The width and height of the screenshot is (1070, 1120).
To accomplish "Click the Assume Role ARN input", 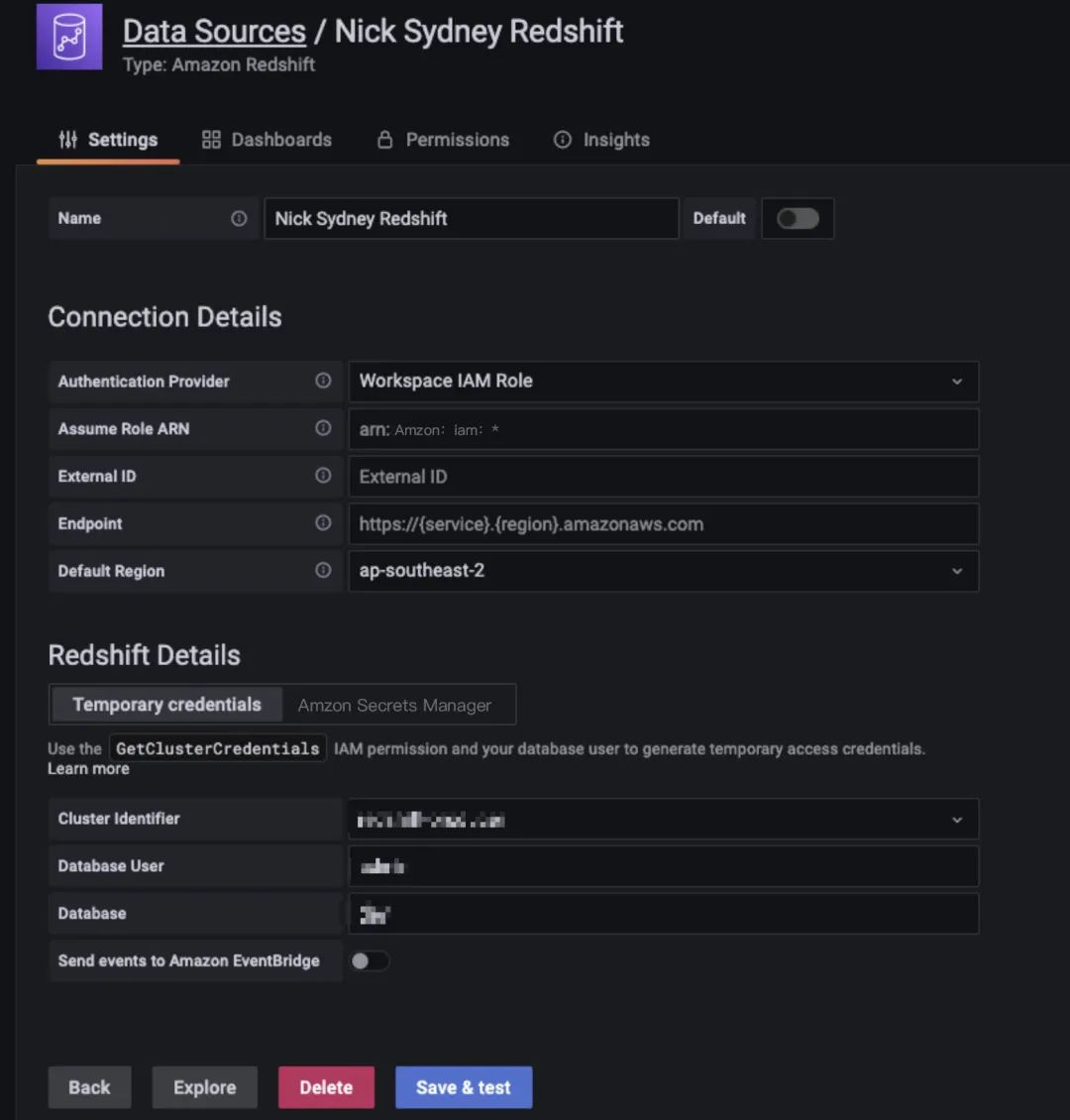I will (663, 429).
